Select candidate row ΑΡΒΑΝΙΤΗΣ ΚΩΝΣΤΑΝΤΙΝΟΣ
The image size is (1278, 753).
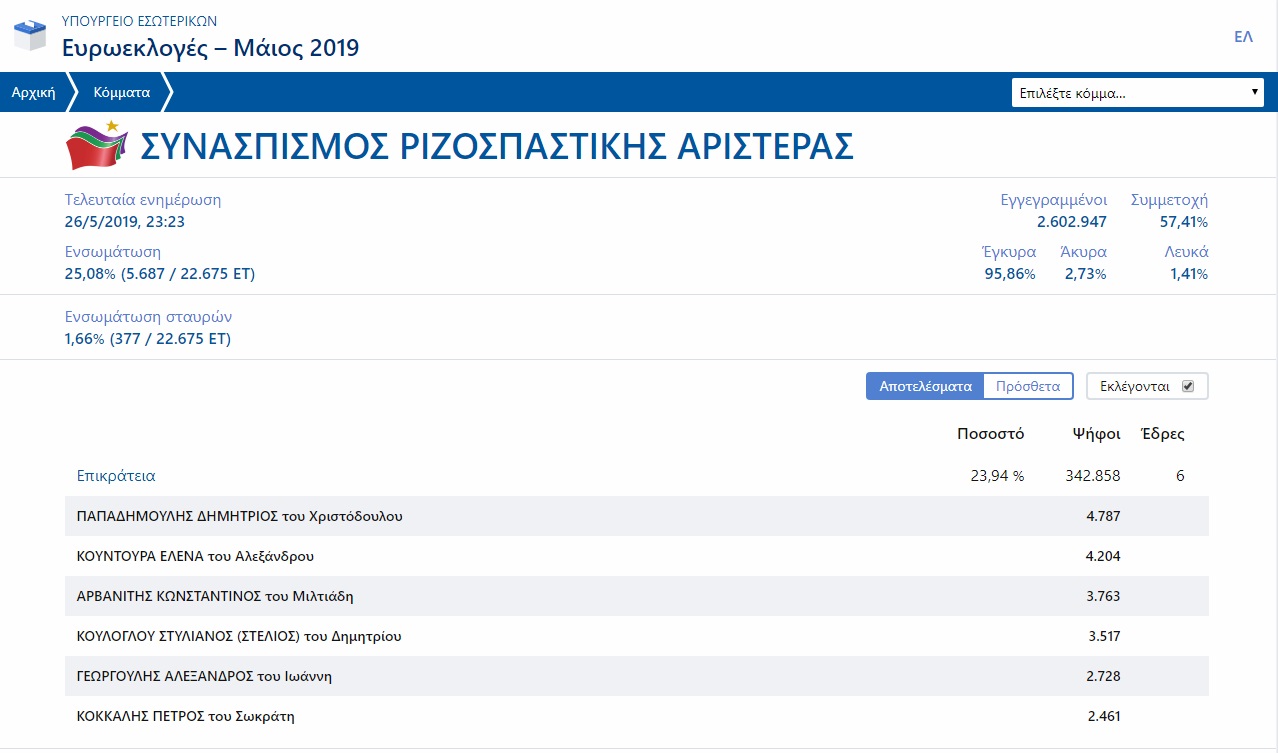pyautogui.click(x=215, y=596)
